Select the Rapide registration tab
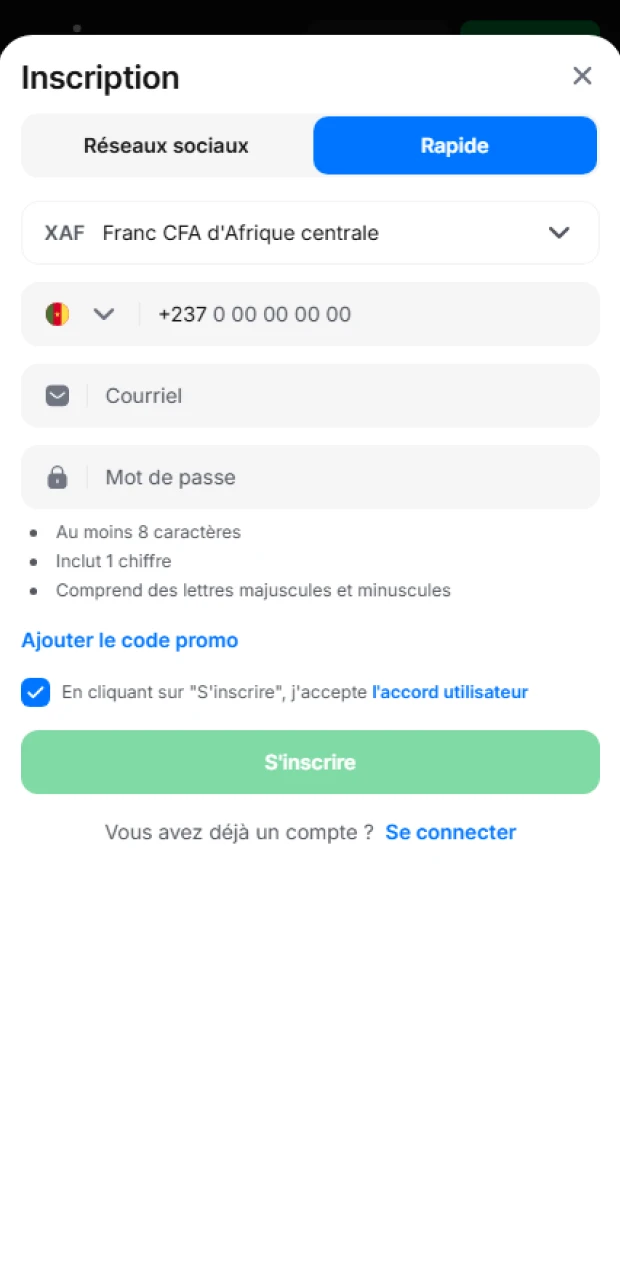Image resolution: width=620 pixels, height=1280 pixels. click(x=455, y=146)
